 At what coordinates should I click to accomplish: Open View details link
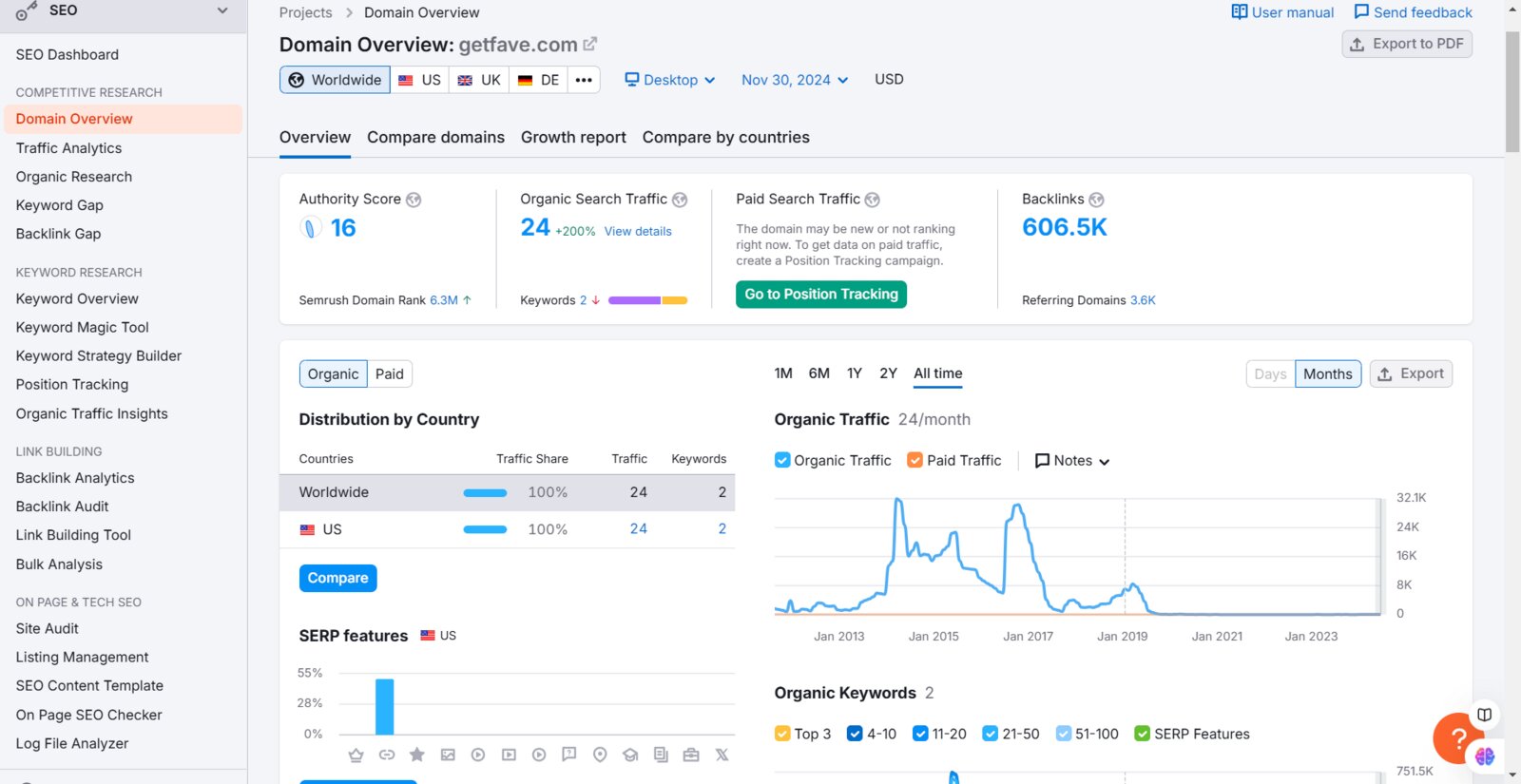[638, 231]
